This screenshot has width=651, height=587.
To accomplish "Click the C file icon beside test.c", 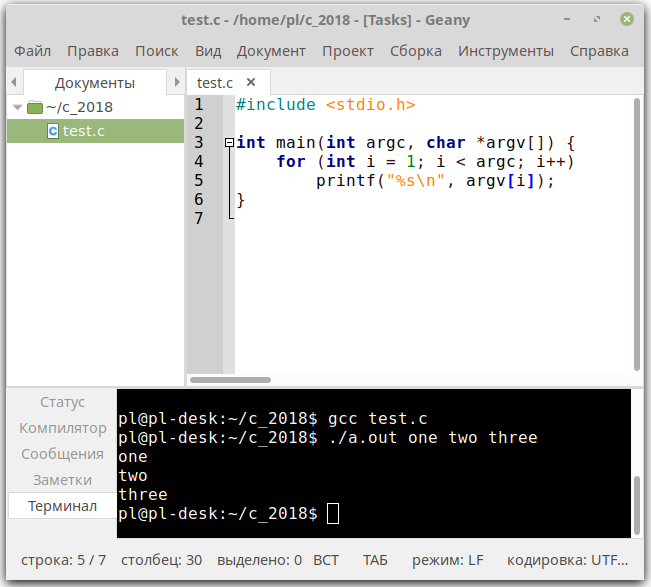I will click(x=53, y=131).
